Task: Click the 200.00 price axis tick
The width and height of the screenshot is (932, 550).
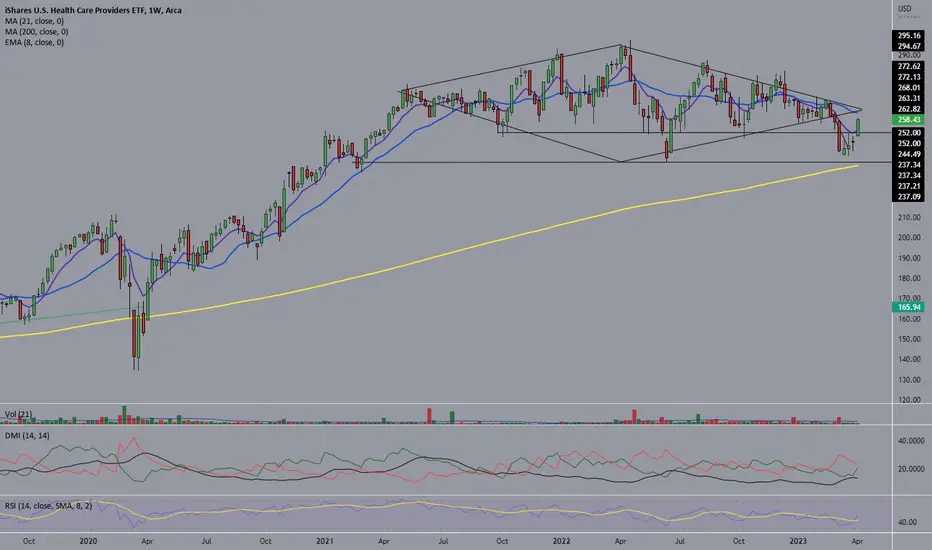Action: [909, 238]
